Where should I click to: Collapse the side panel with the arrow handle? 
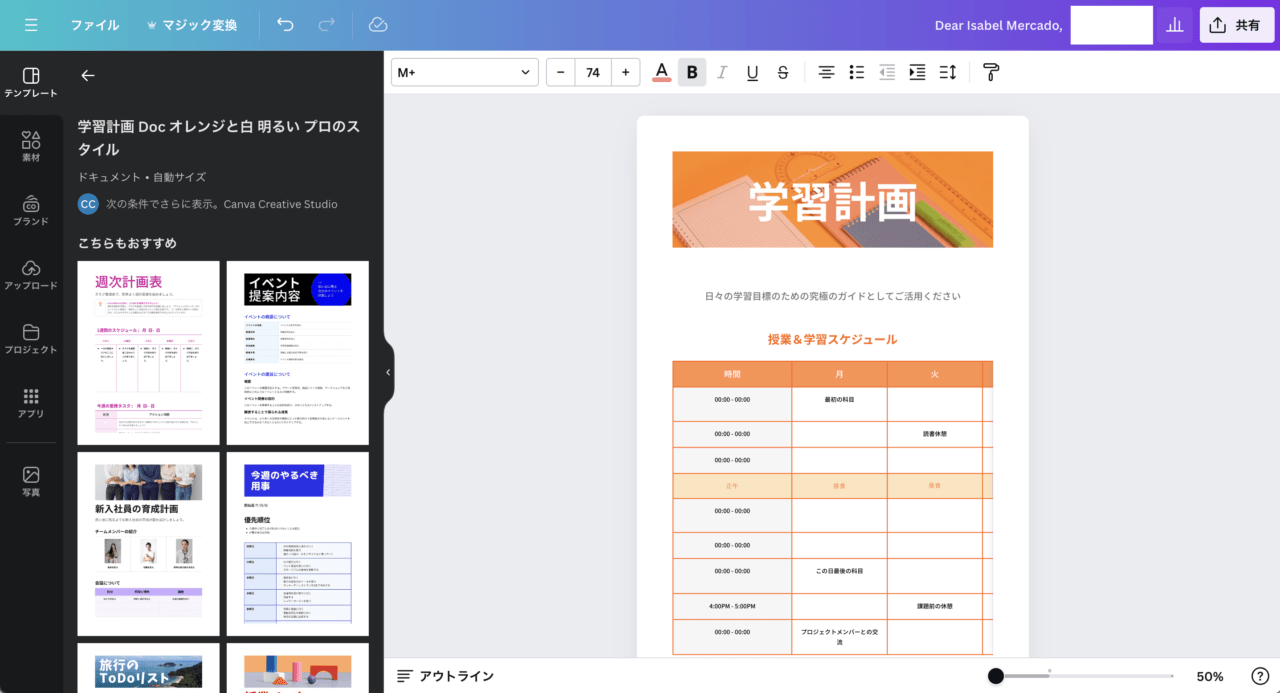[x=388, y=372]
